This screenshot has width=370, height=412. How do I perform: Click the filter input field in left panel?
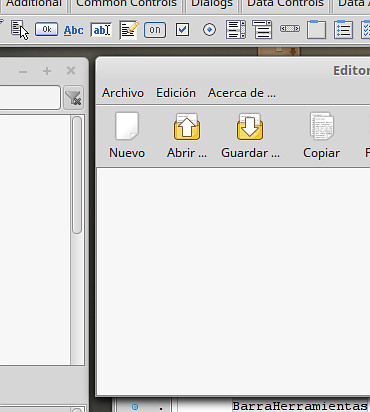[x=30, y=97]
